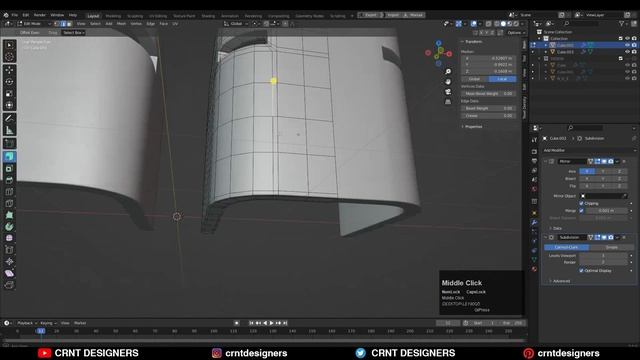640x360 pixels.
Task: Open the File menu
Action: (15, 15)
